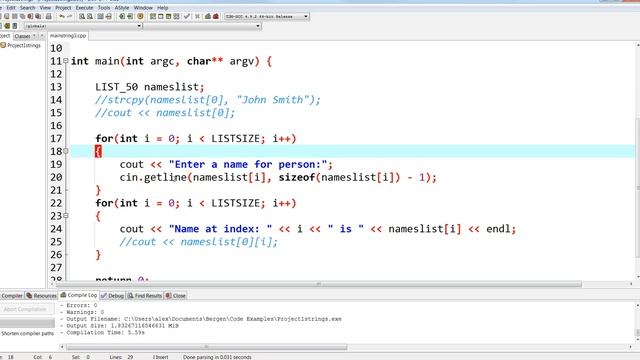Click the Profile Analysis toolbar icon

pyautogui.click(x=208, y=16)
